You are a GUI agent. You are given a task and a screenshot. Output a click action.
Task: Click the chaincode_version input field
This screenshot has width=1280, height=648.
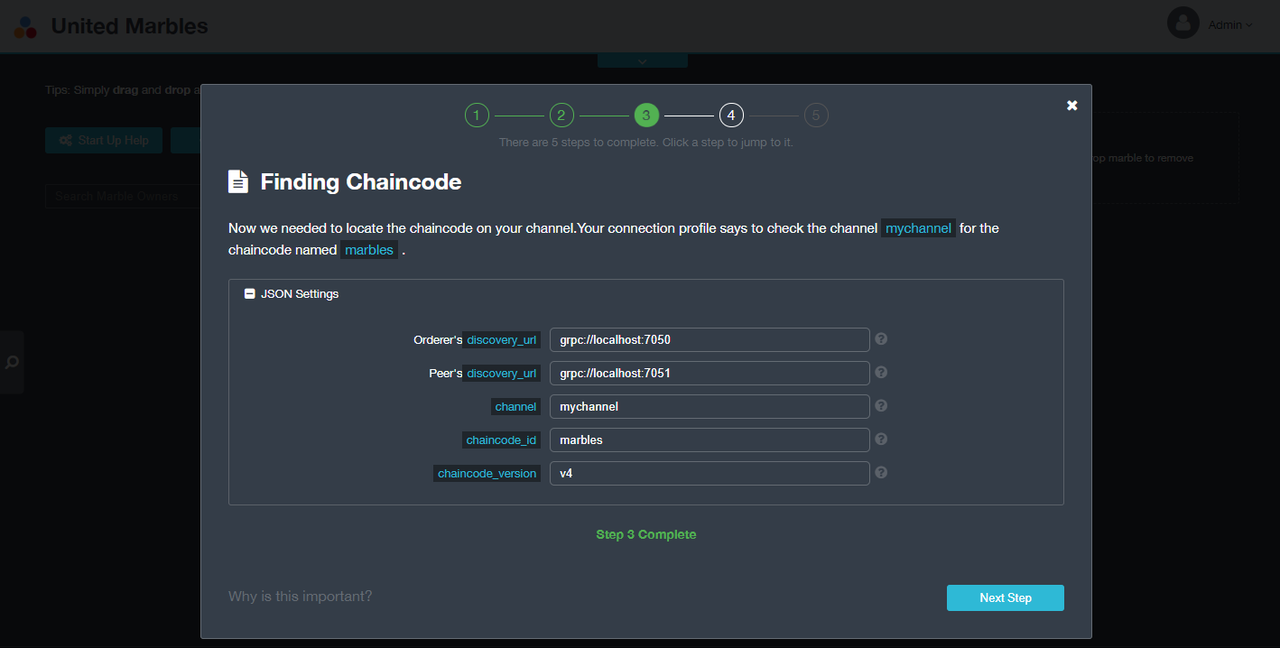pyautogui.click(x=709, y=473)
